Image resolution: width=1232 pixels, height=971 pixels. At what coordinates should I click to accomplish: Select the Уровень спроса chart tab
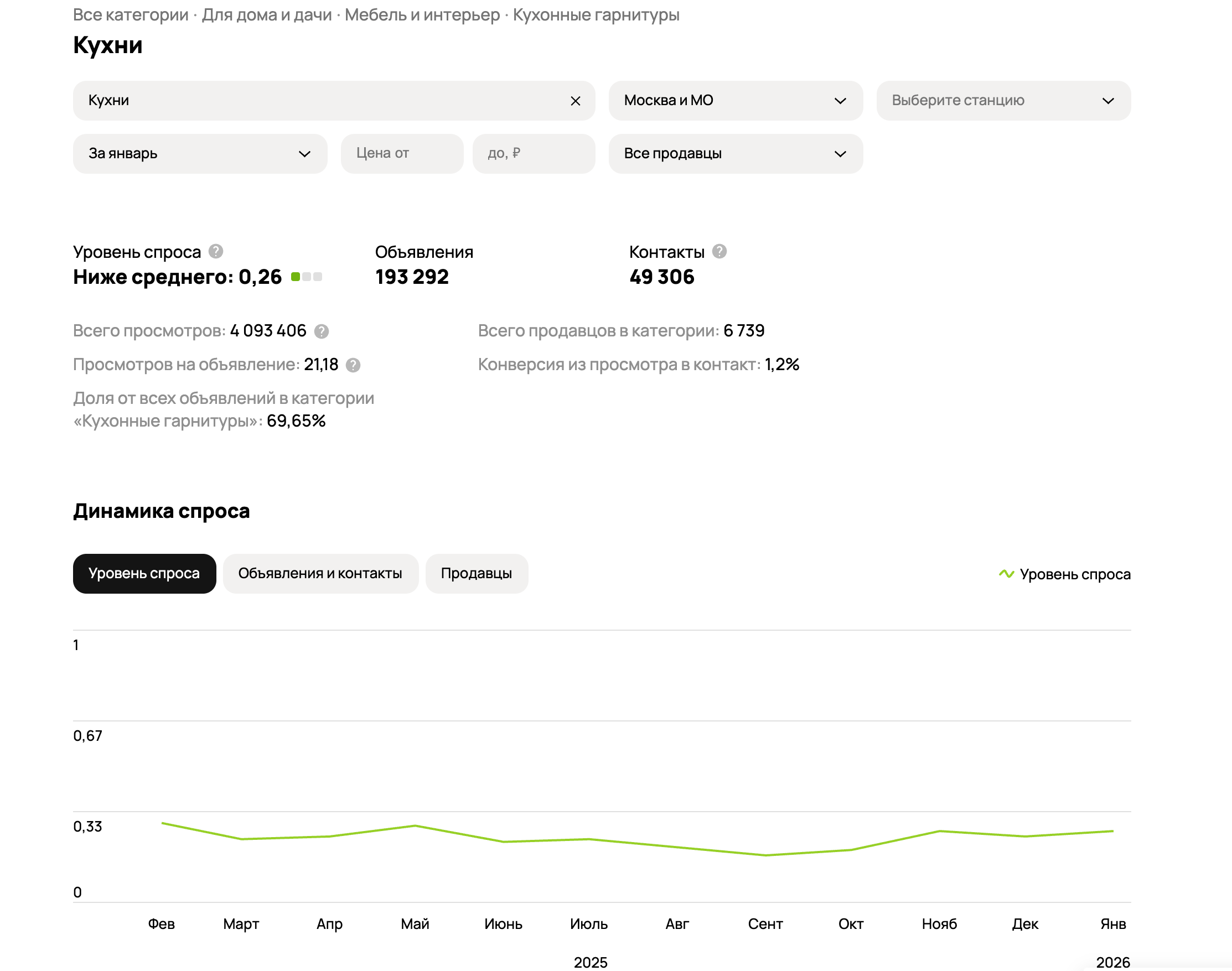144,573
